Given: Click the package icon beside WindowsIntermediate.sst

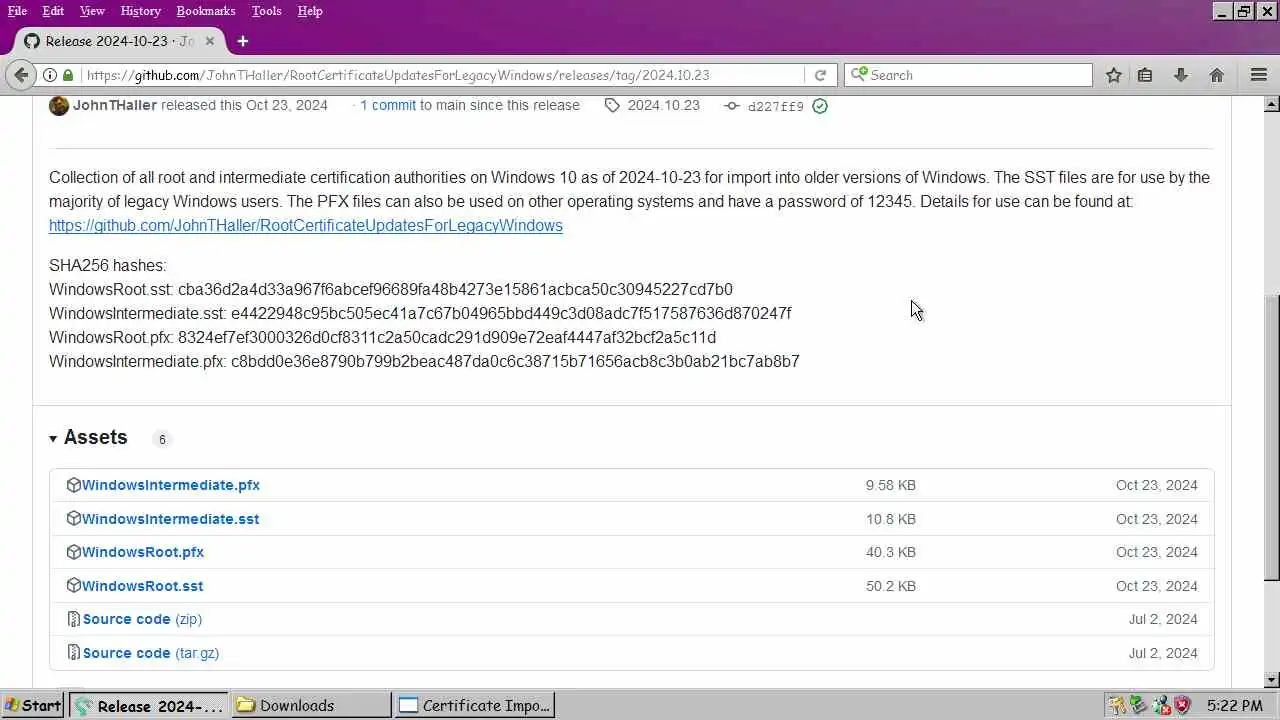Looking at the screenshot, I should pos(73,519).
